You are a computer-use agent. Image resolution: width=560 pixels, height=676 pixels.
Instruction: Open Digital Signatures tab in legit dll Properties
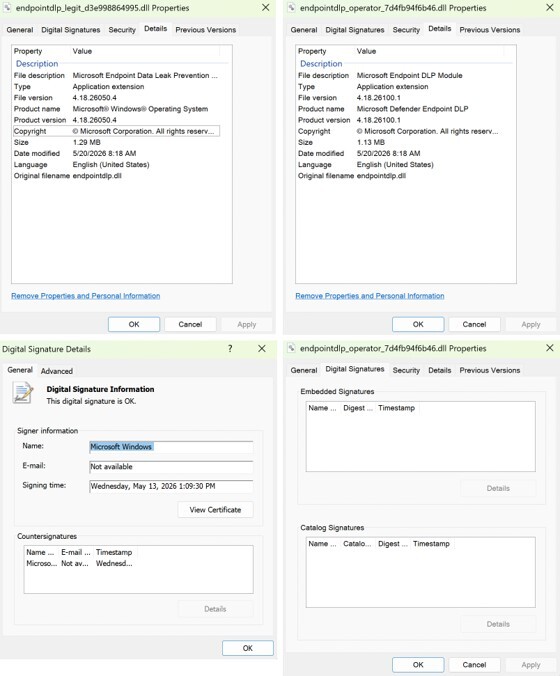click(x=71, y=30)
